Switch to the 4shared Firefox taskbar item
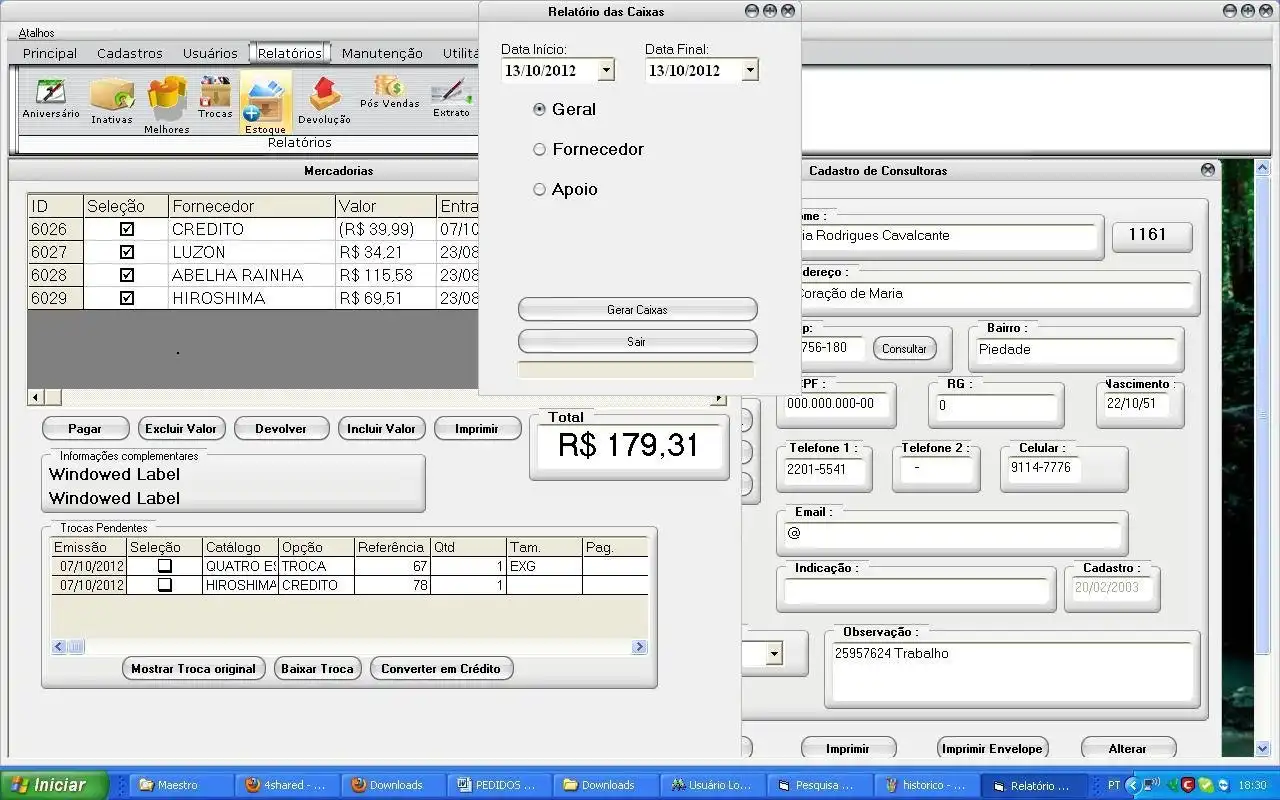Viewport: 1280px width, 800px height. tap(286, 785)
